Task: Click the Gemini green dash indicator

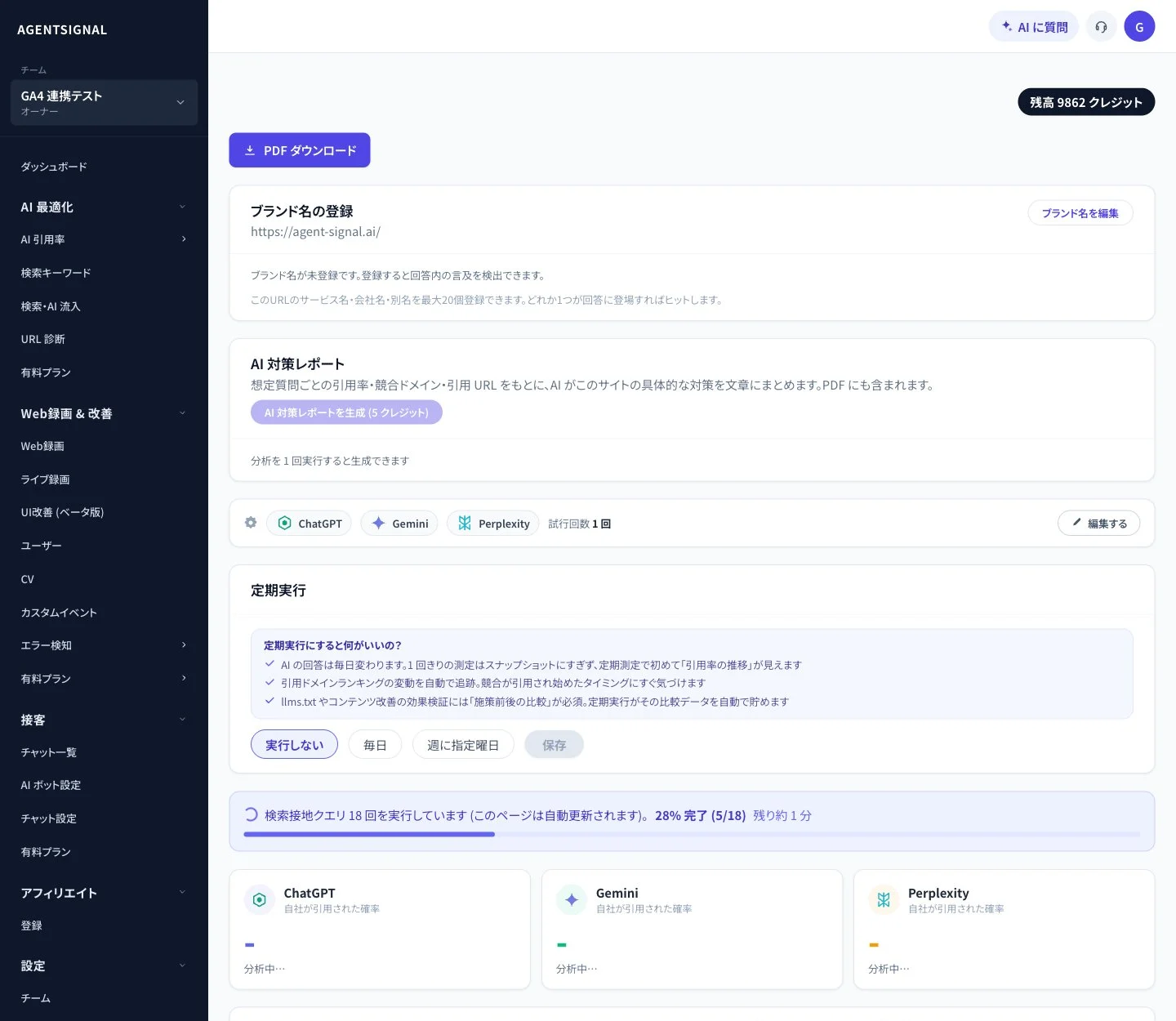Action: pos(562,945)
